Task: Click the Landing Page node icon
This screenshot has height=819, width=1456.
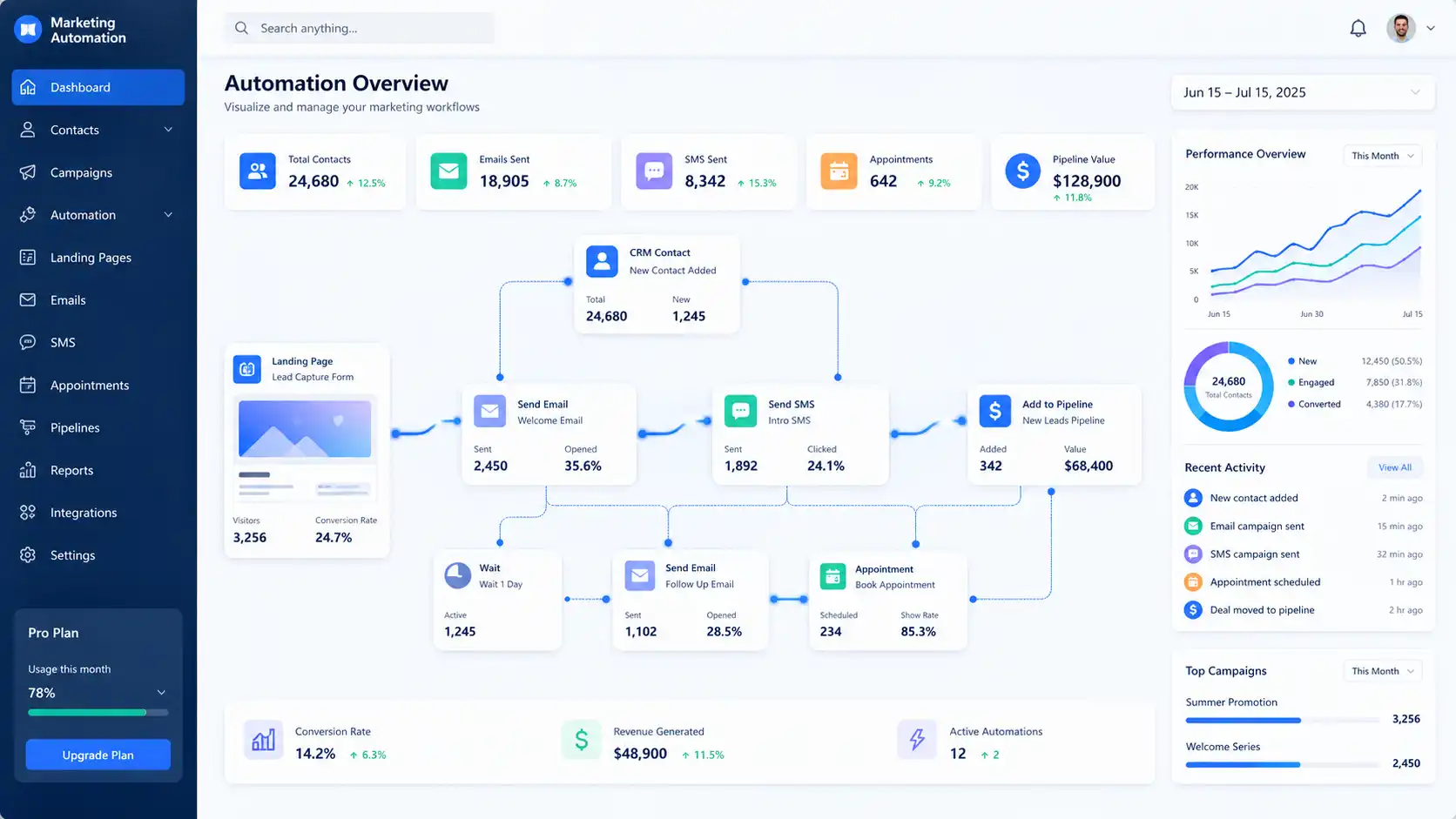Action: point(247,369)
